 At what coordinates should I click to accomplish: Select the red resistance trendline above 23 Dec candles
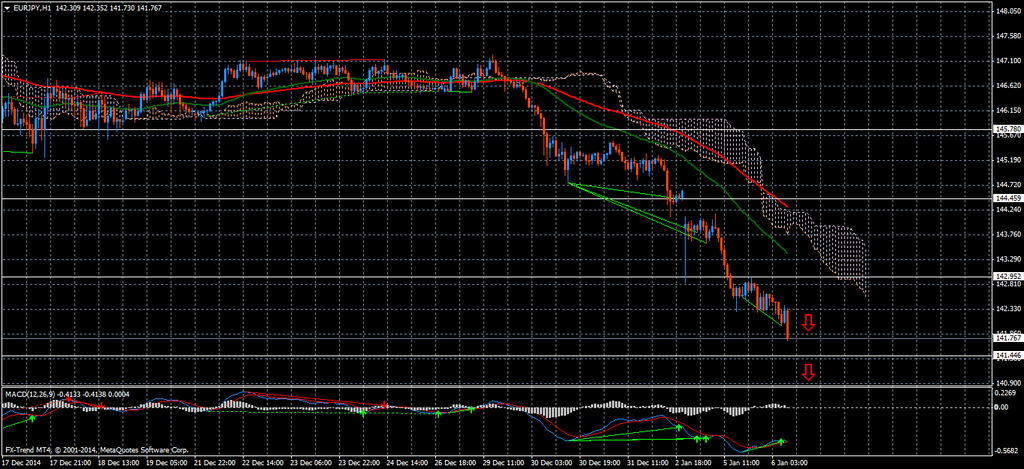pyautogui.click(x=300, y=61)
